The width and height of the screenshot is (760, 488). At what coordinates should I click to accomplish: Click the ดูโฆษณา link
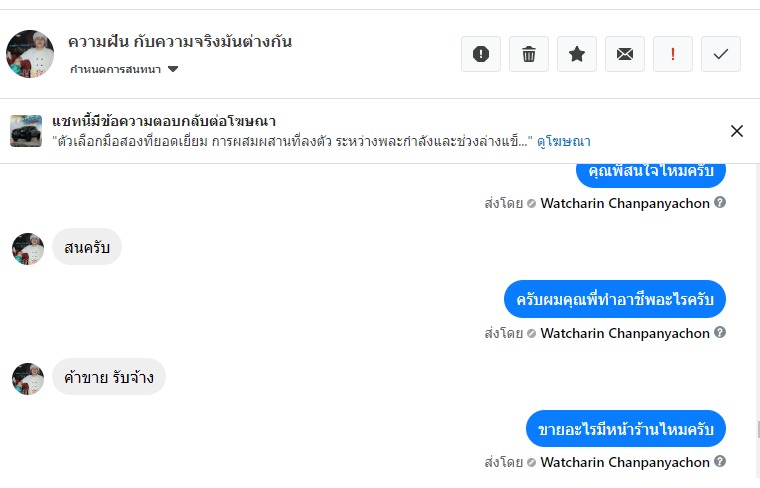tap(563, 141)
